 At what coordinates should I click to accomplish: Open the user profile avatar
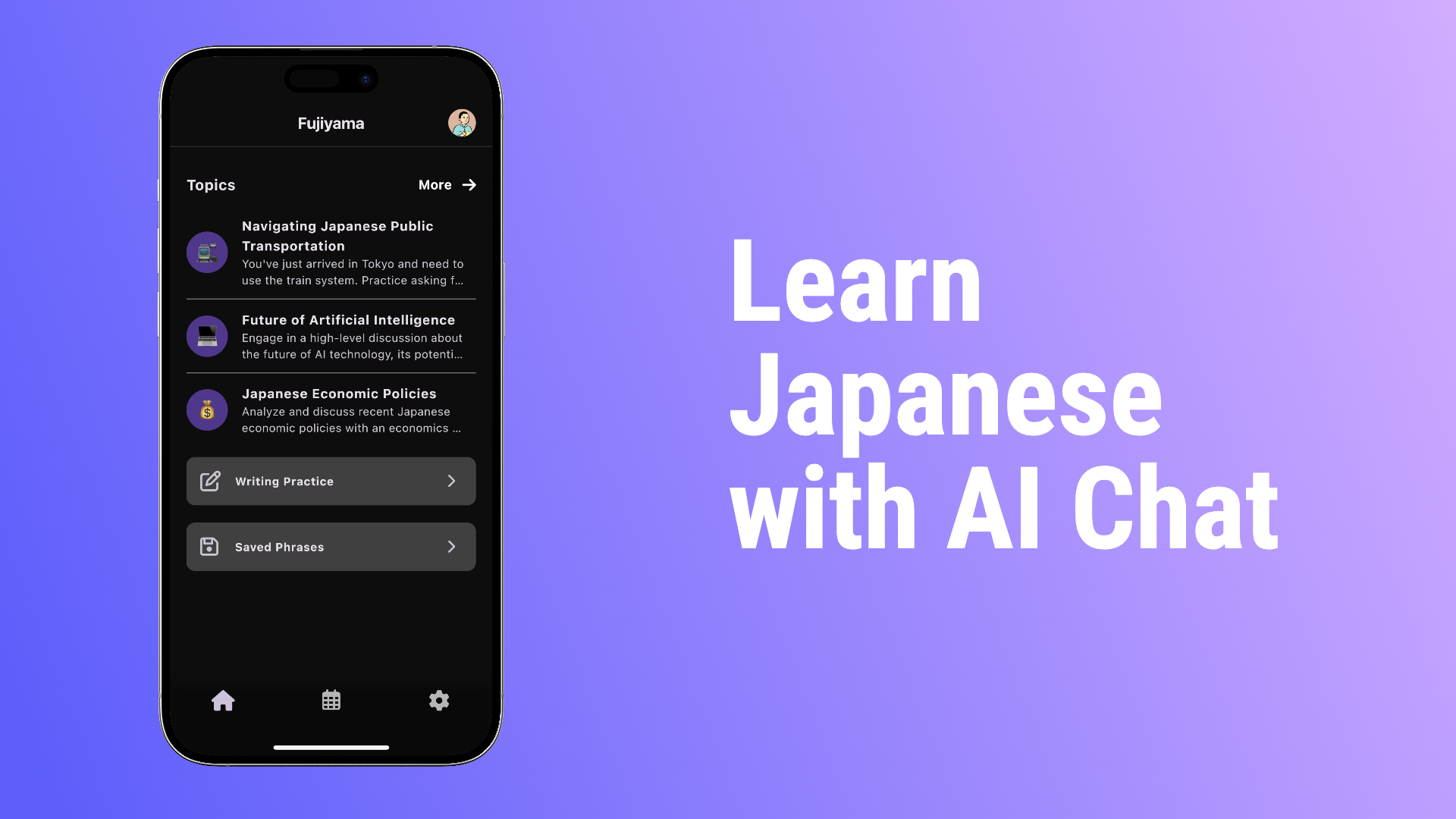pos(462,123)
